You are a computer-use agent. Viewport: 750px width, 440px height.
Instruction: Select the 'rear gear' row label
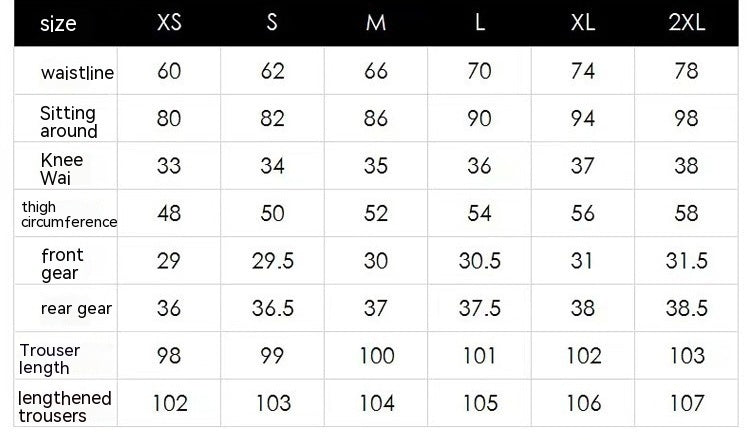click(76, 309)
